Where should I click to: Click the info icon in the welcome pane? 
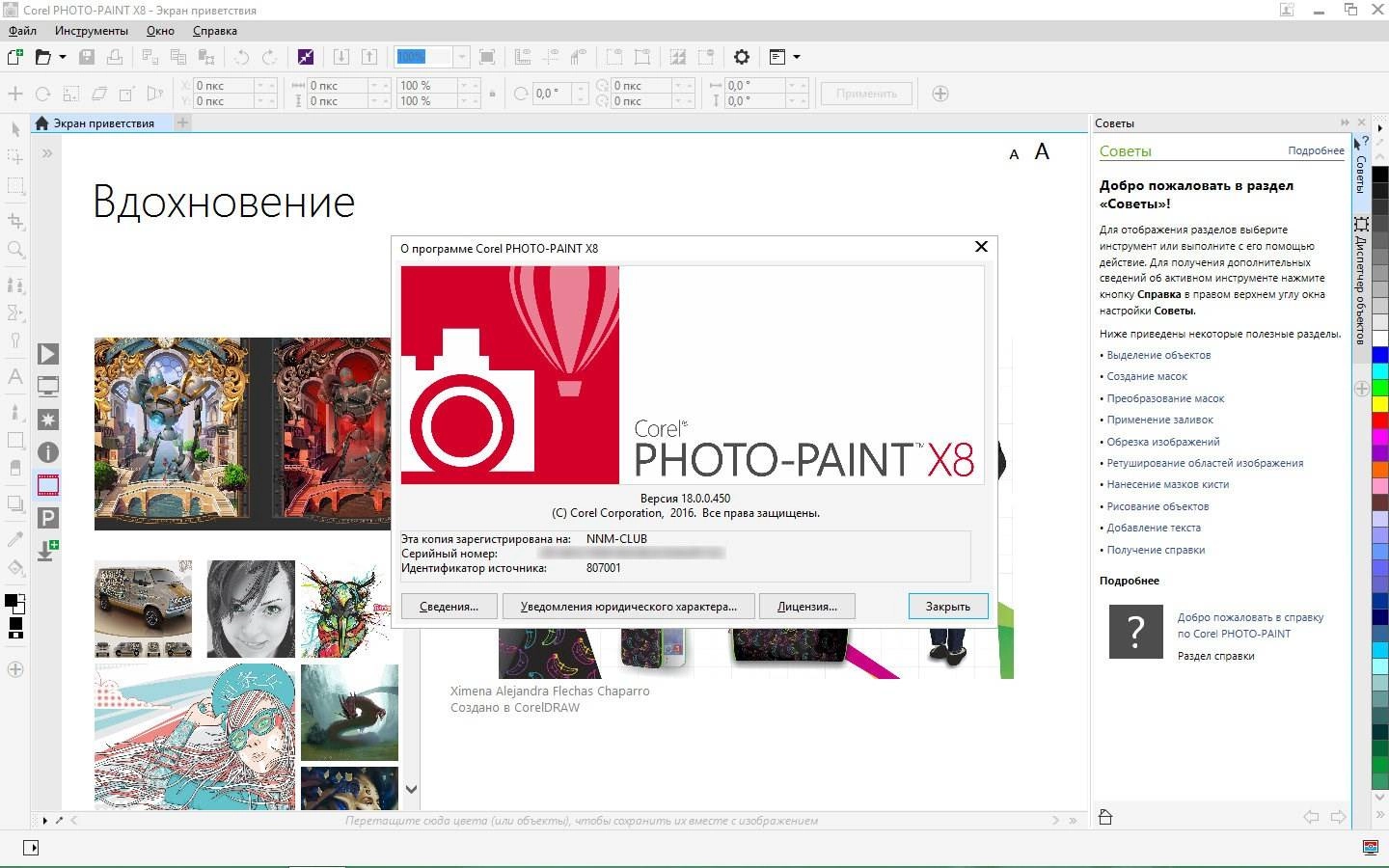(48, 452)
